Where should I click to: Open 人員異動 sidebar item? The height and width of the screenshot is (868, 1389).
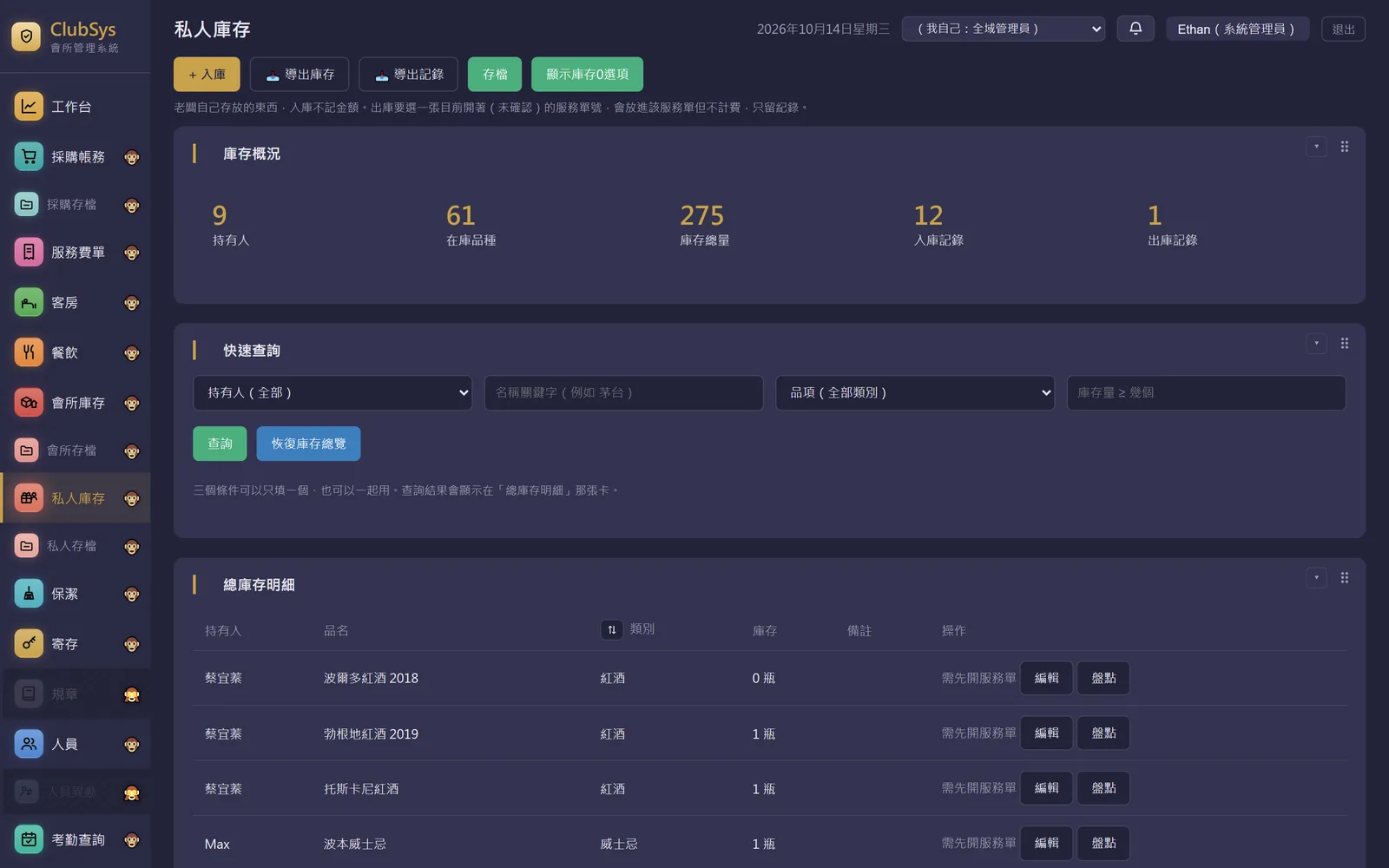(x=76, y=792)
